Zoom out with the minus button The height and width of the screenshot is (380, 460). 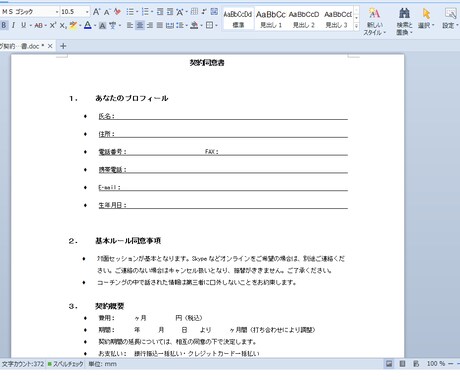(x=451, y=364)
